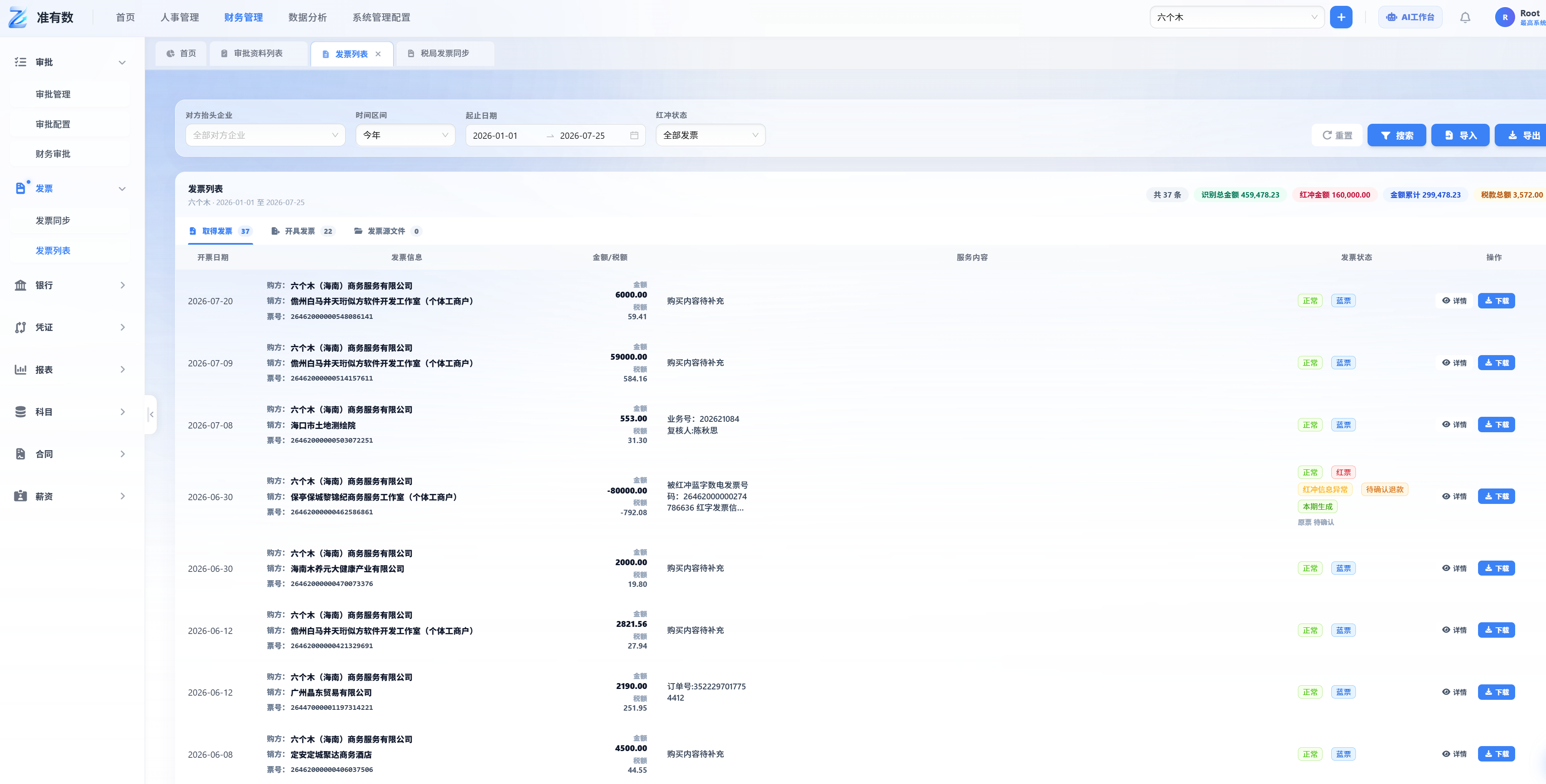Click the 发票 sidebar document icon

(x=20, y=188)
